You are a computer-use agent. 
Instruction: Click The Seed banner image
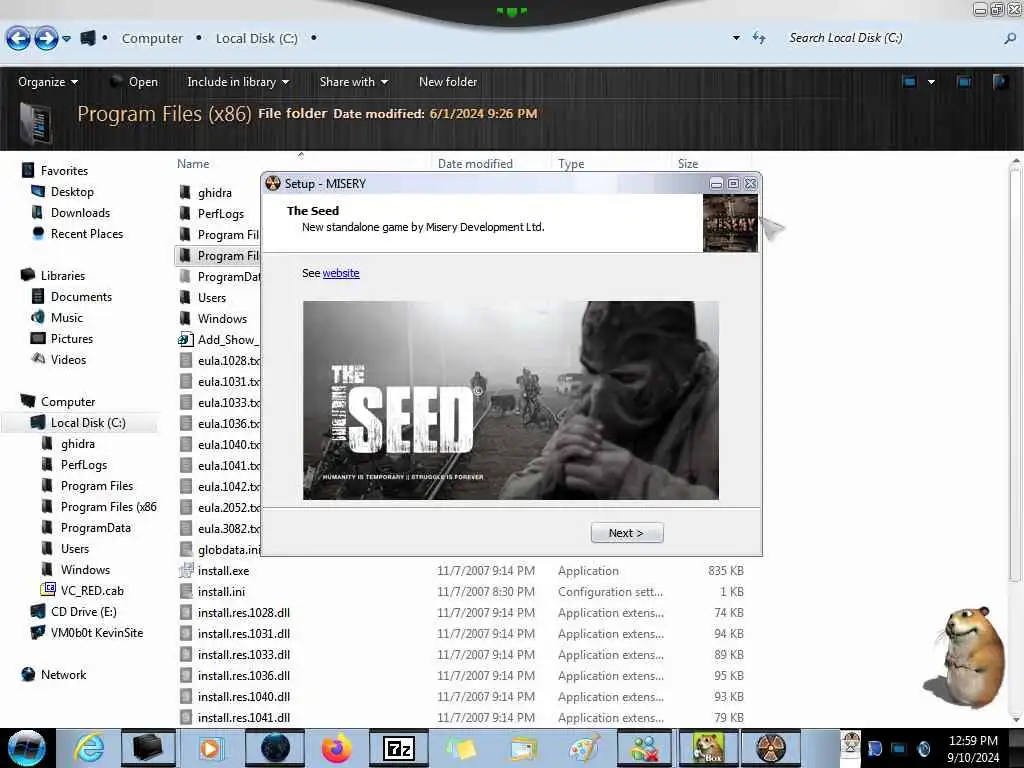click(511, 400)
